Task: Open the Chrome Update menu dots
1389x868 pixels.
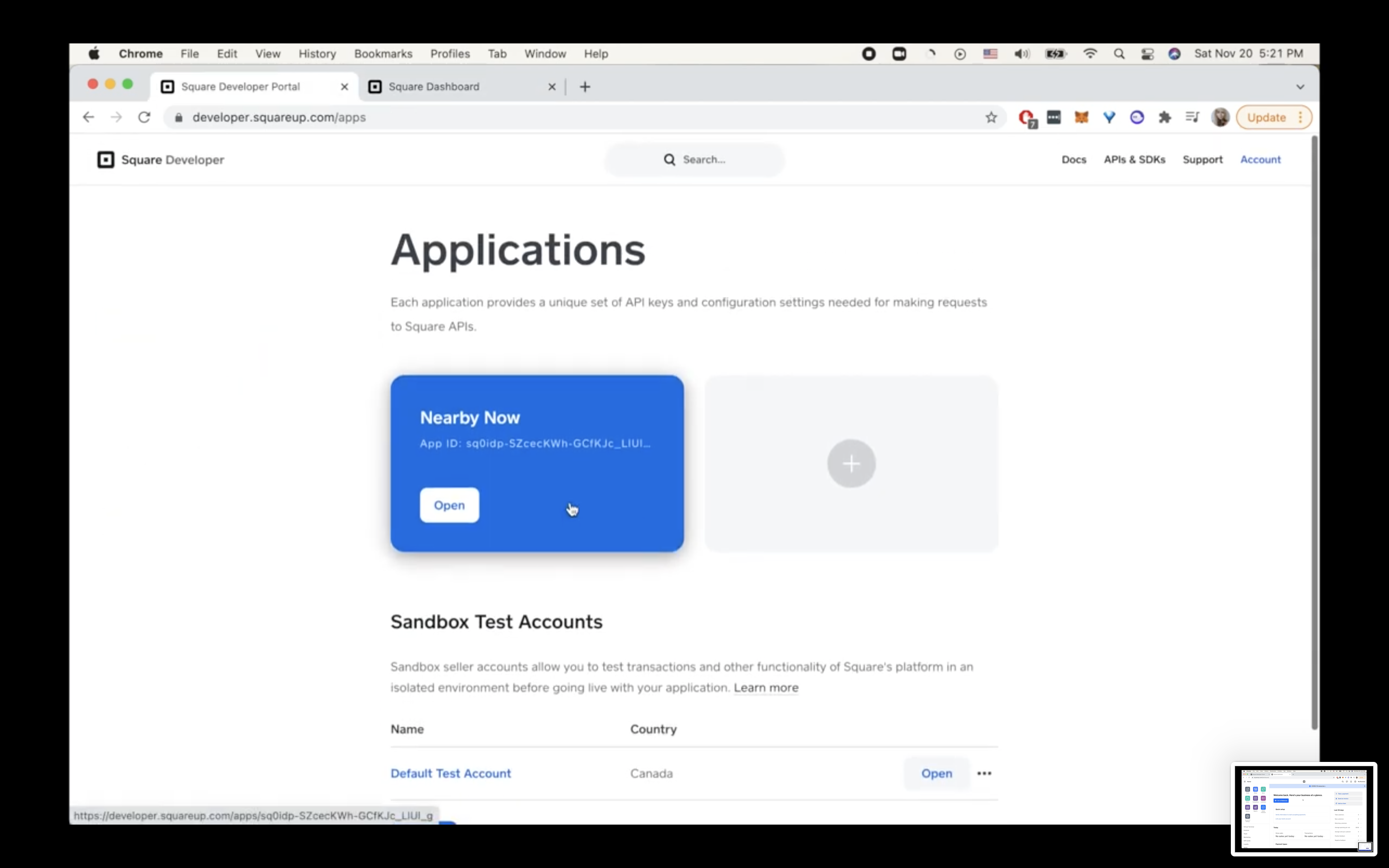Action: pyautogui.click(x=1300, y=118)
